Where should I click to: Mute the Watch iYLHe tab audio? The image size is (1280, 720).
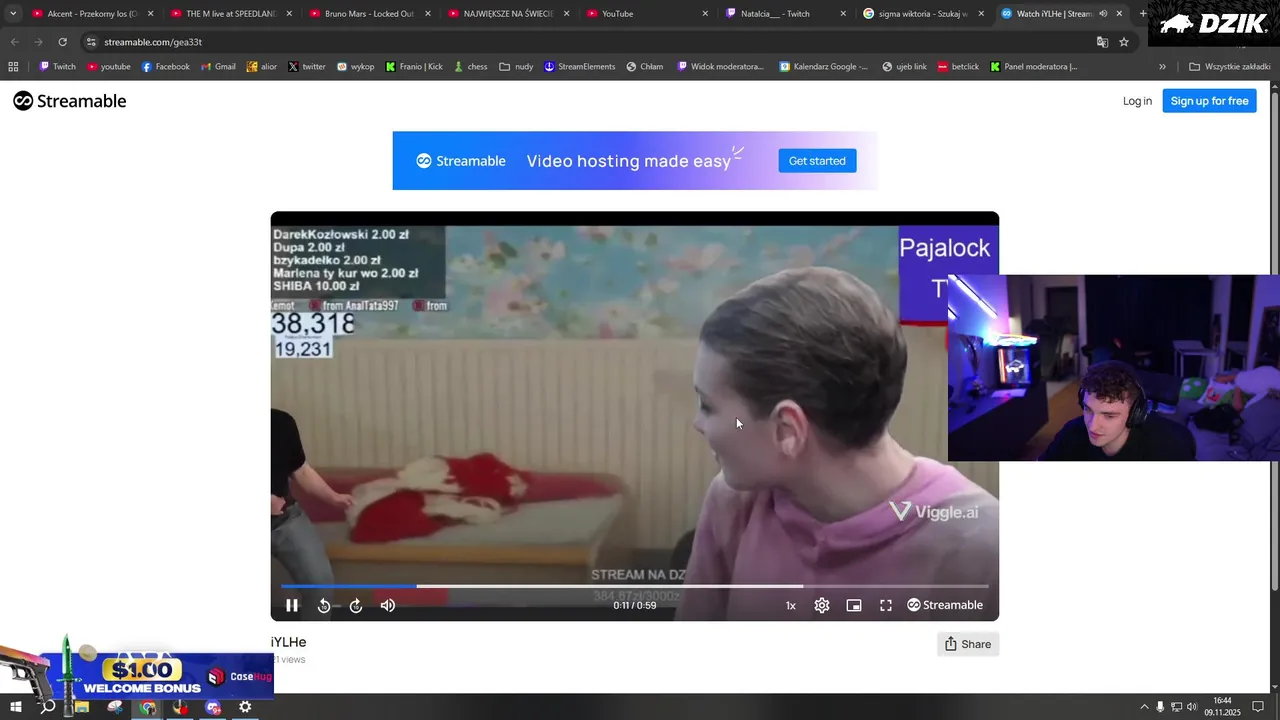pyautogui.click(x=1103, y=14)
